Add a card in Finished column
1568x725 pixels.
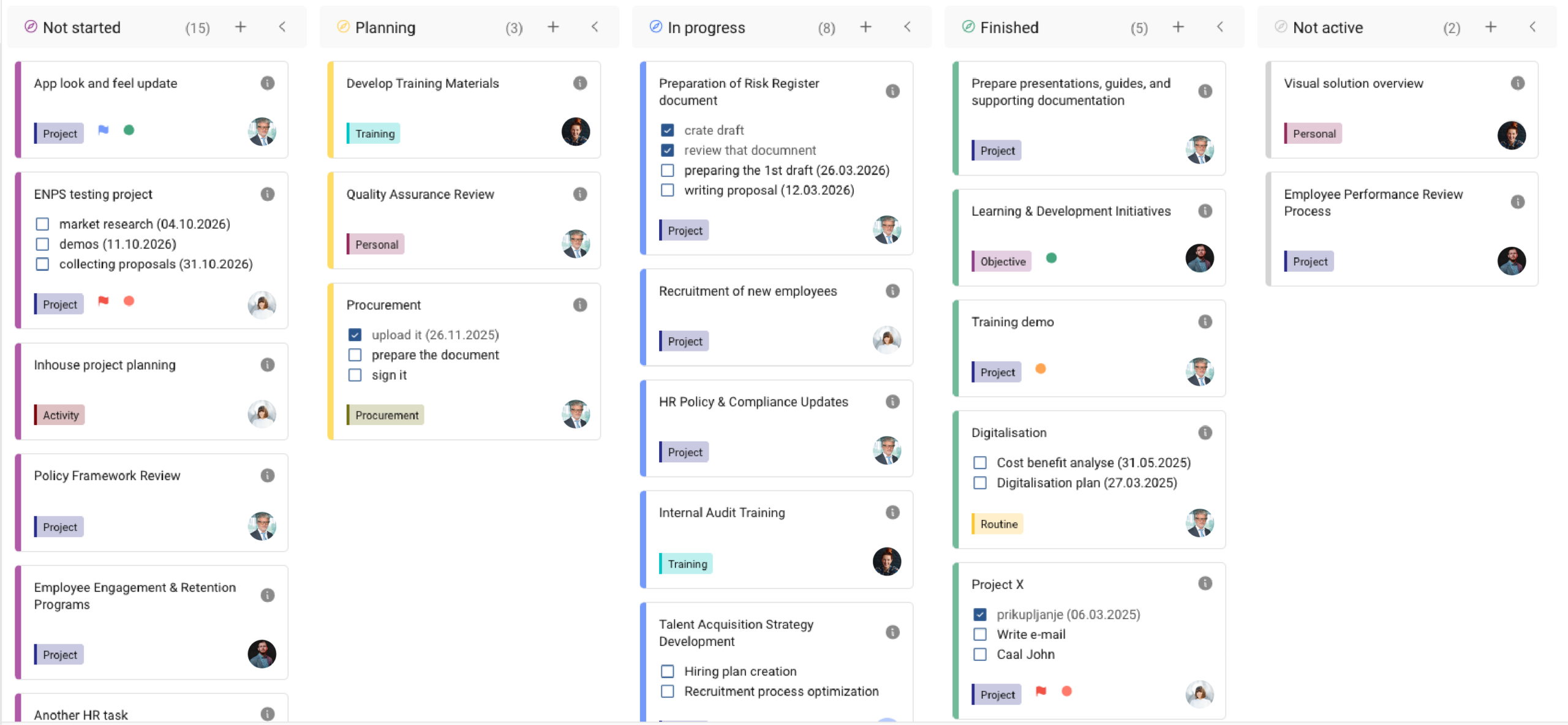pos(1178,27)
